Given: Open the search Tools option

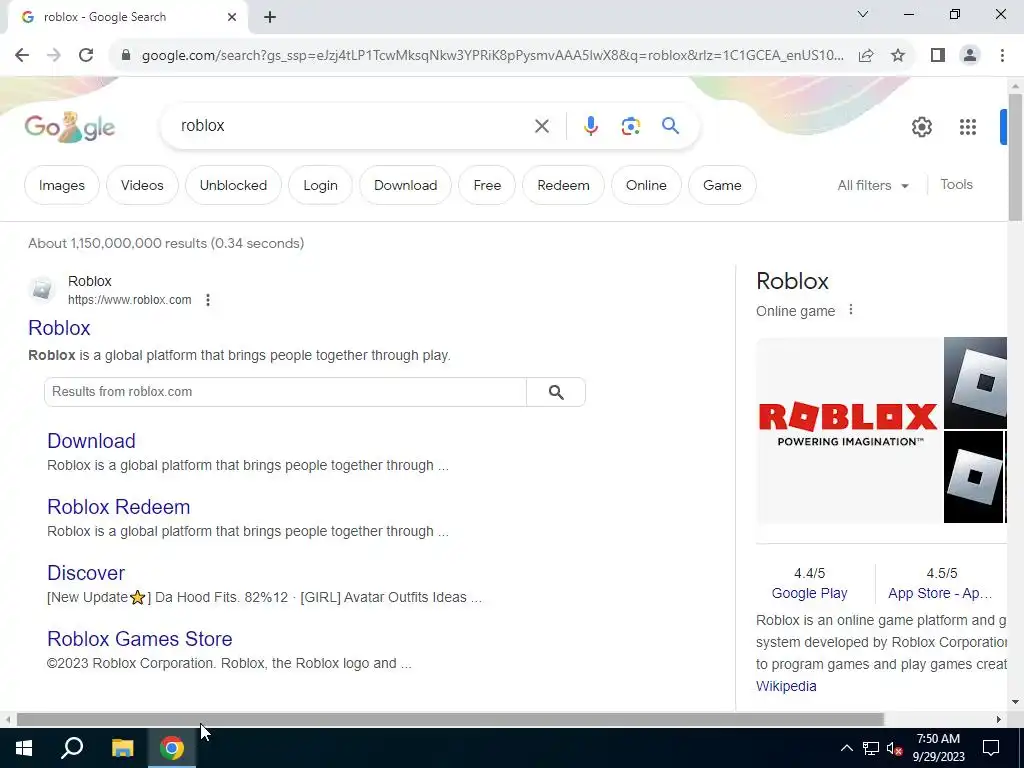Looking at the screenshot, I should (956, 185).
